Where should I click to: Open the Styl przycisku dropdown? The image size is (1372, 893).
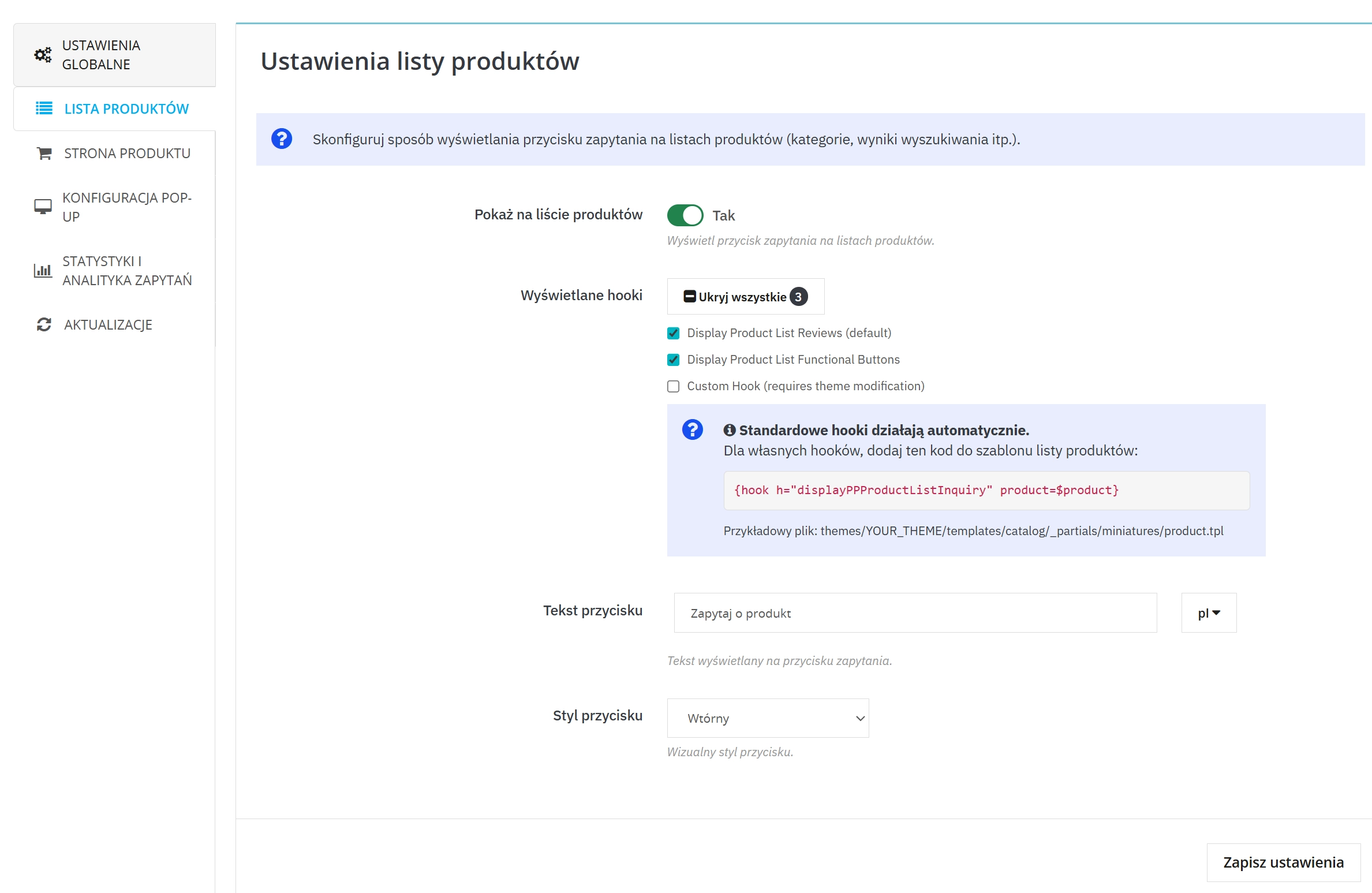[x=767, y=718]
